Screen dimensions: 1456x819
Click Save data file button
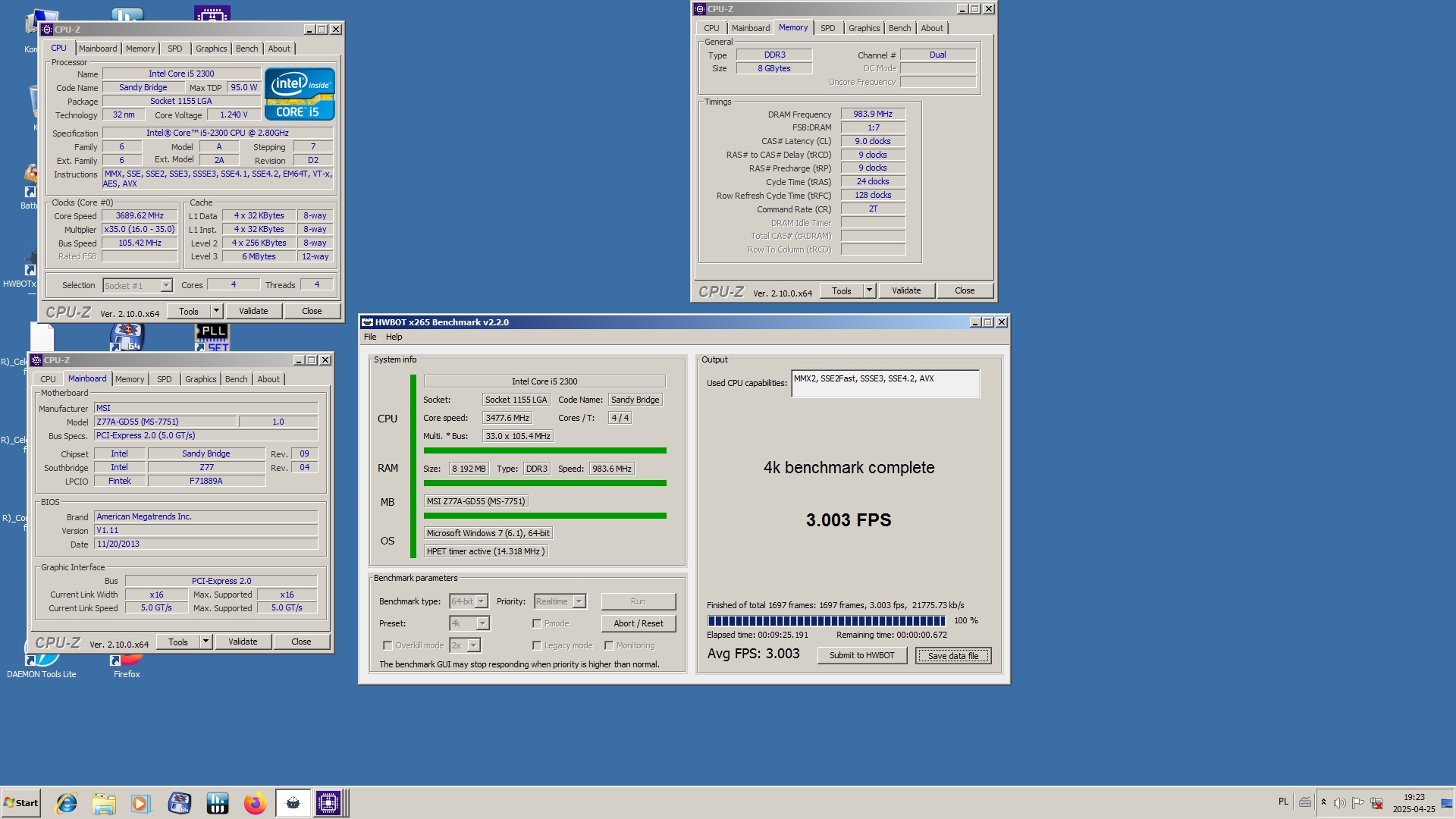[x=953, y=655]
